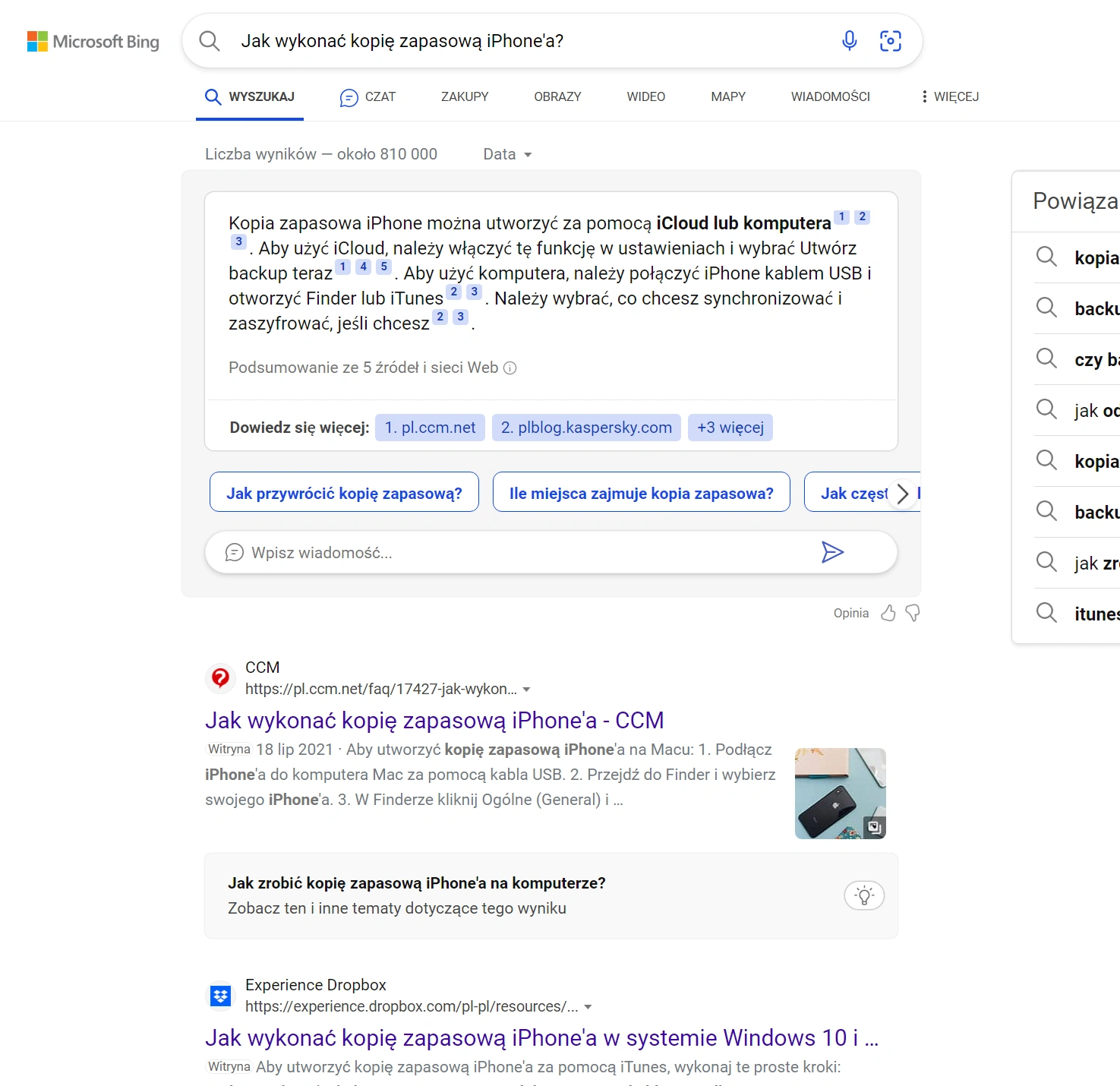Click the lightbulb explore icon
Image resolution: width=1120 pixels, height=1086 pixels.
point(864,895)
